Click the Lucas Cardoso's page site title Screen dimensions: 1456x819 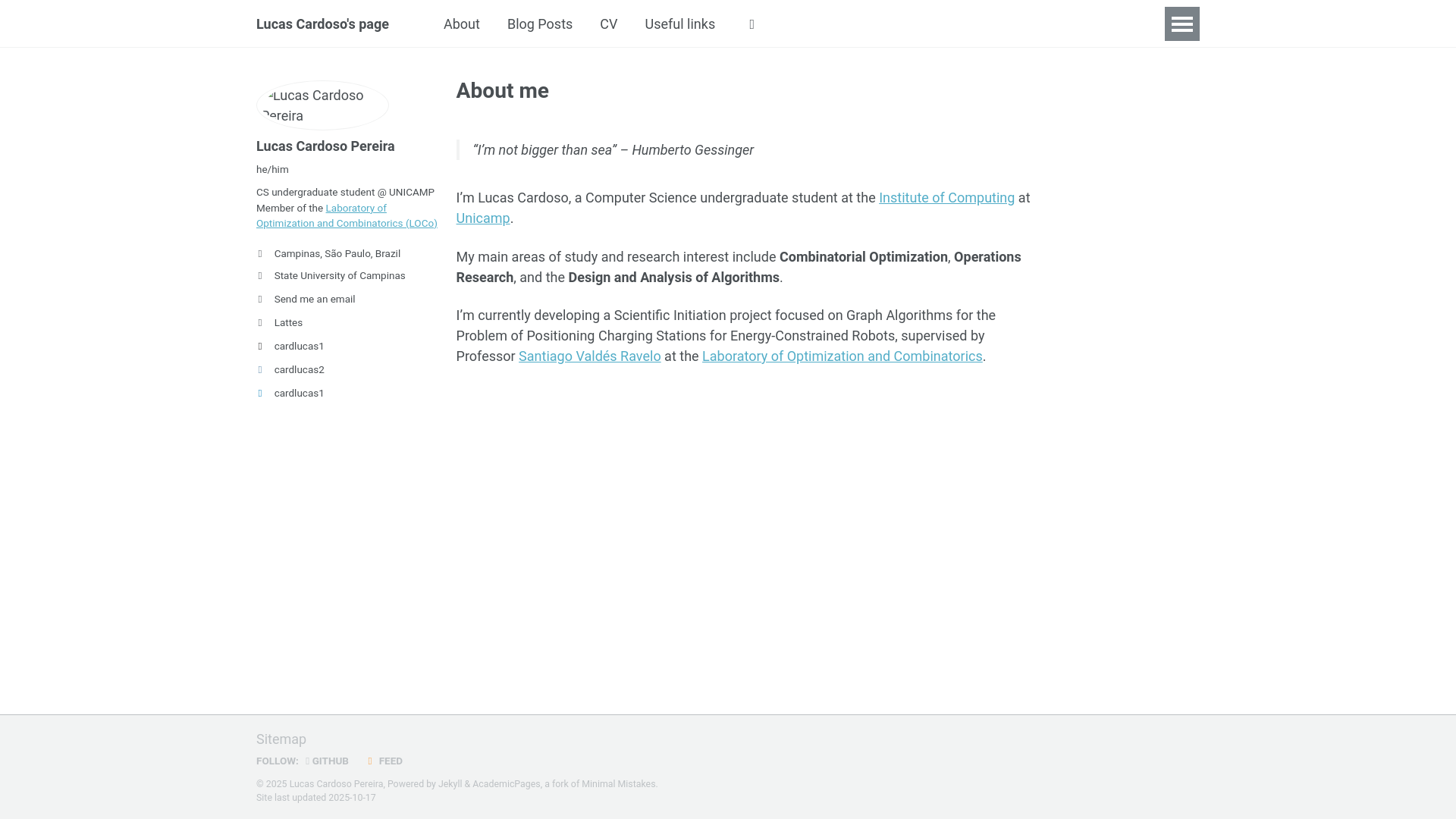(x=322, y=24)
